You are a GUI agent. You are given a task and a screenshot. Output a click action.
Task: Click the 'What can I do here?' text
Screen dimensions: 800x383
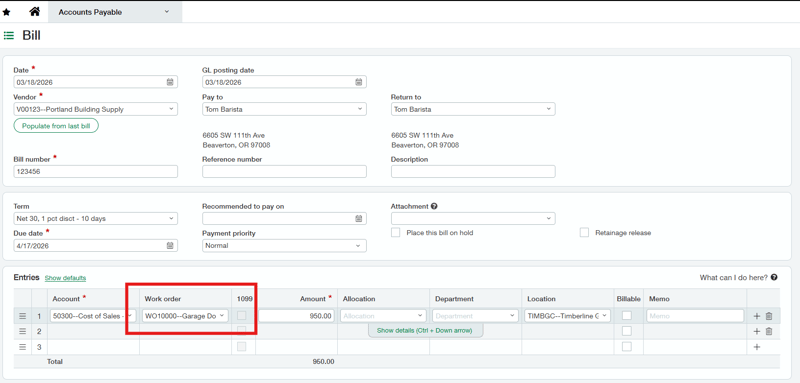pyautogui.click(x=734, y=277)
